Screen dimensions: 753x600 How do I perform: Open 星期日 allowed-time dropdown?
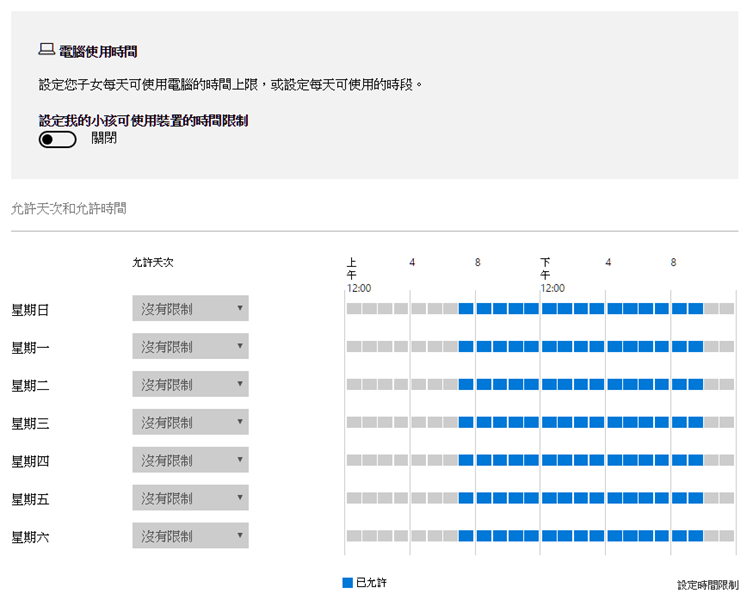coord(190,308)
